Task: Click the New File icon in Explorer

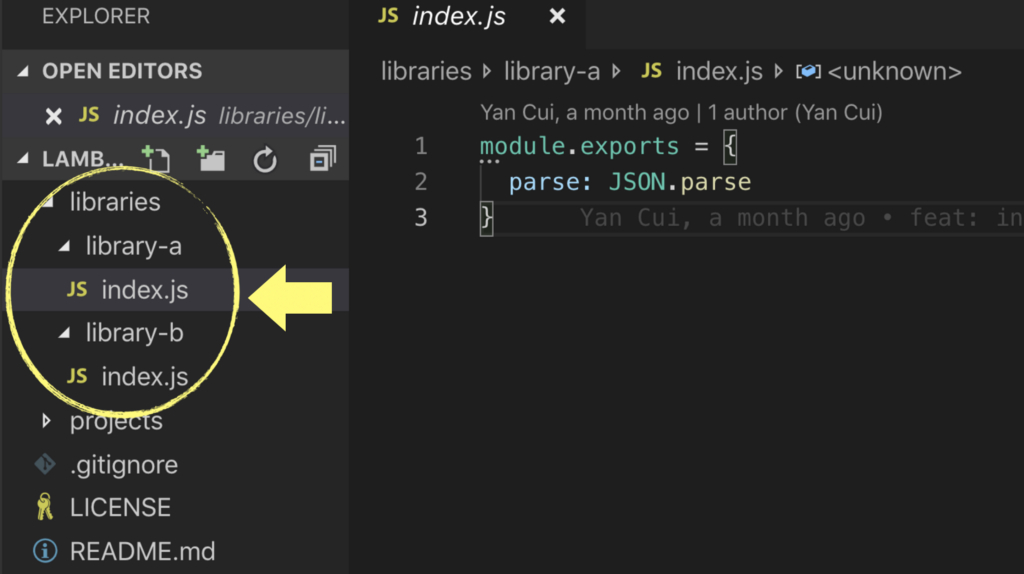Action: [155, 159]
